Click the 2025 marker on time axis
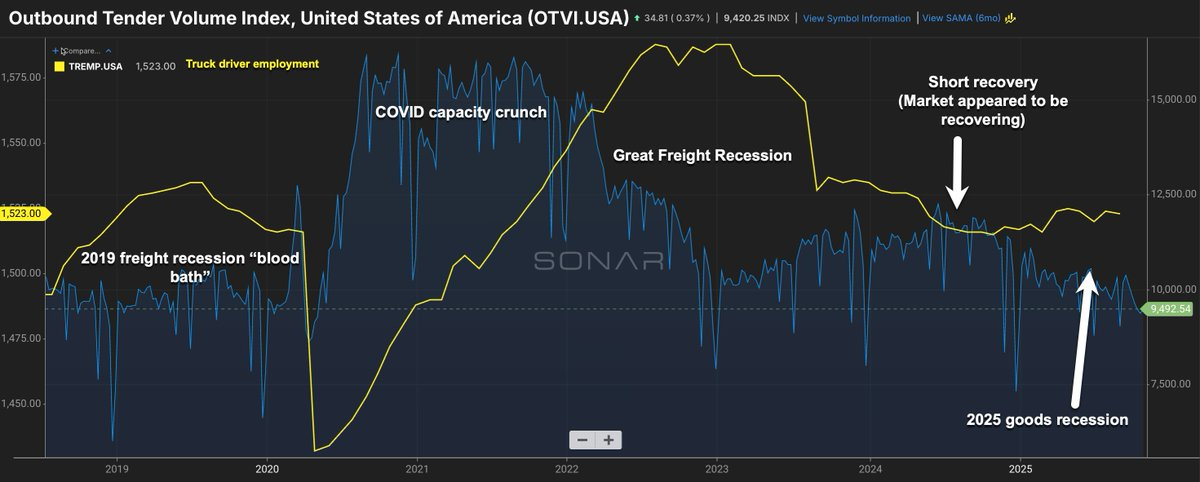Screen dimensions: 1200x482 1020,467
